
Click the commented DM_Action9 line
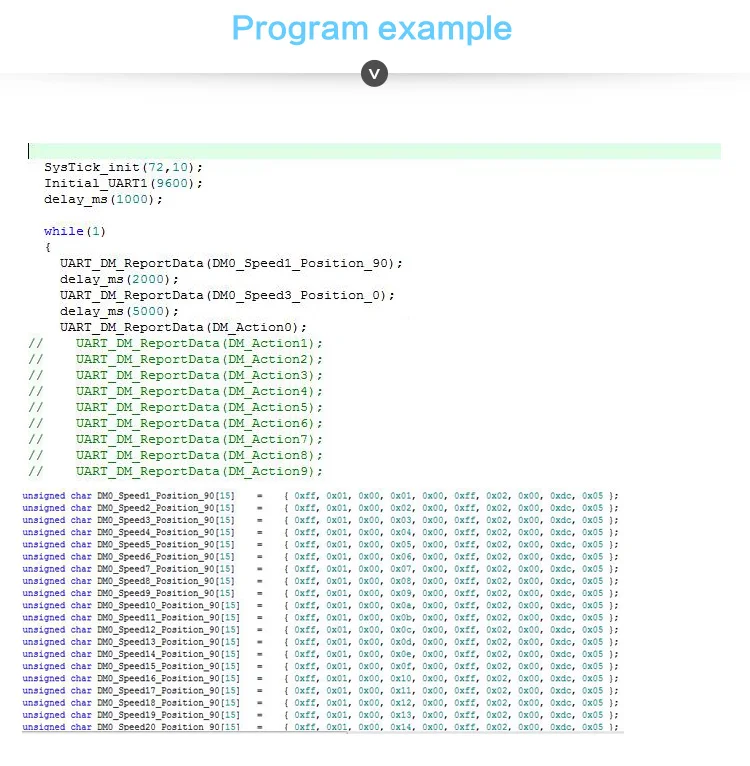[175, 471]
